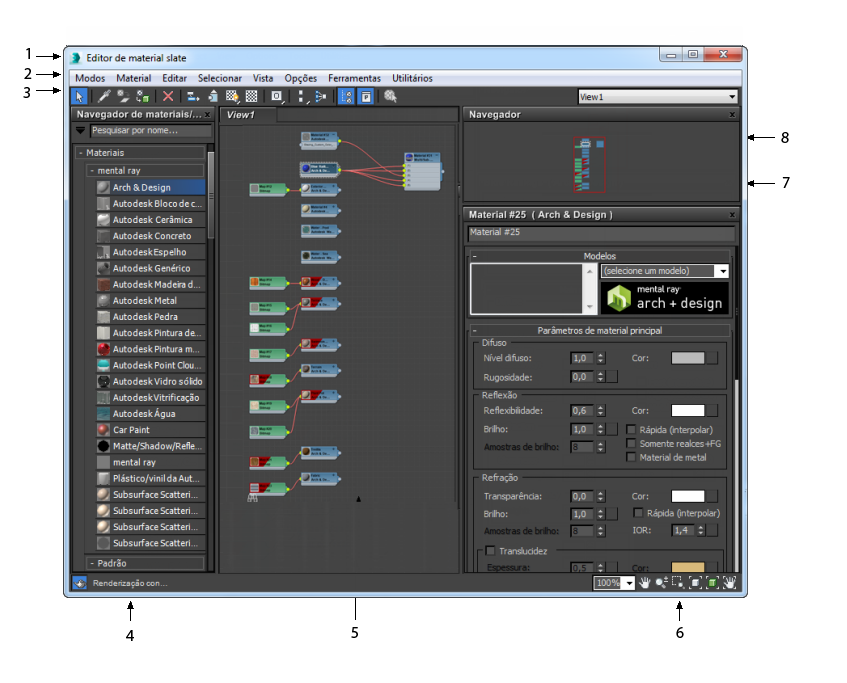Screen dimensions: 847x683
Task: Increment the Nível difuso spinner
Action: point(601,356)
